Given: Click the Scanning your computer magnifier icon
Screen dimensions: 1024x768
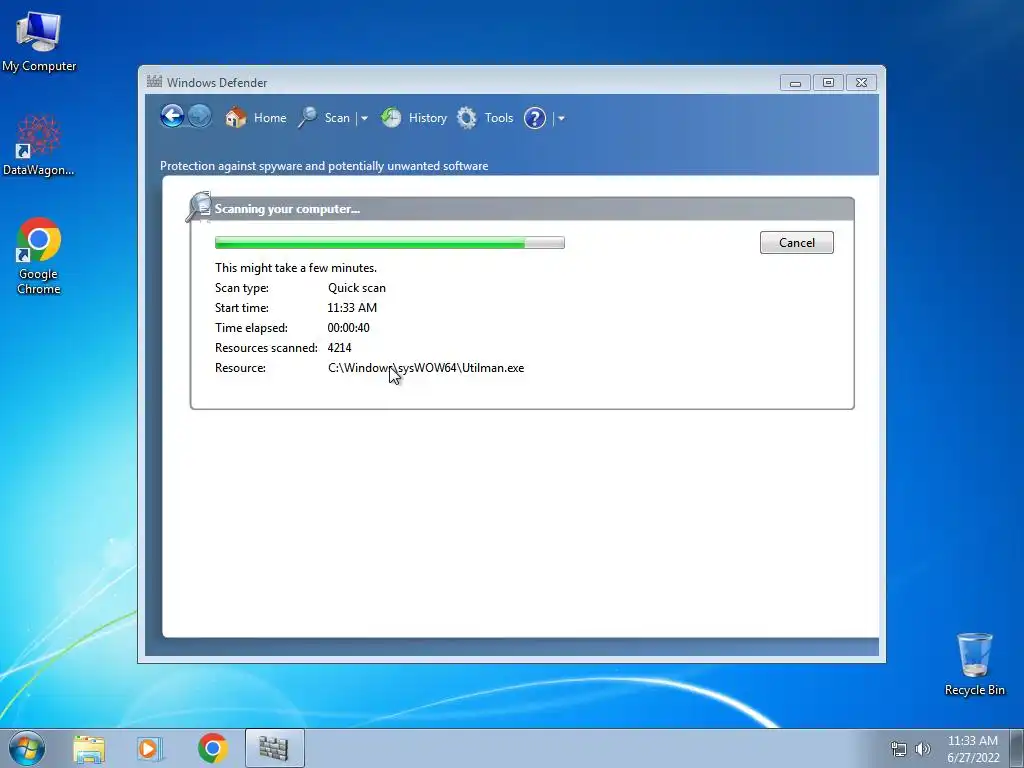Looking at the screenshot, I should (x=199, y=207).
